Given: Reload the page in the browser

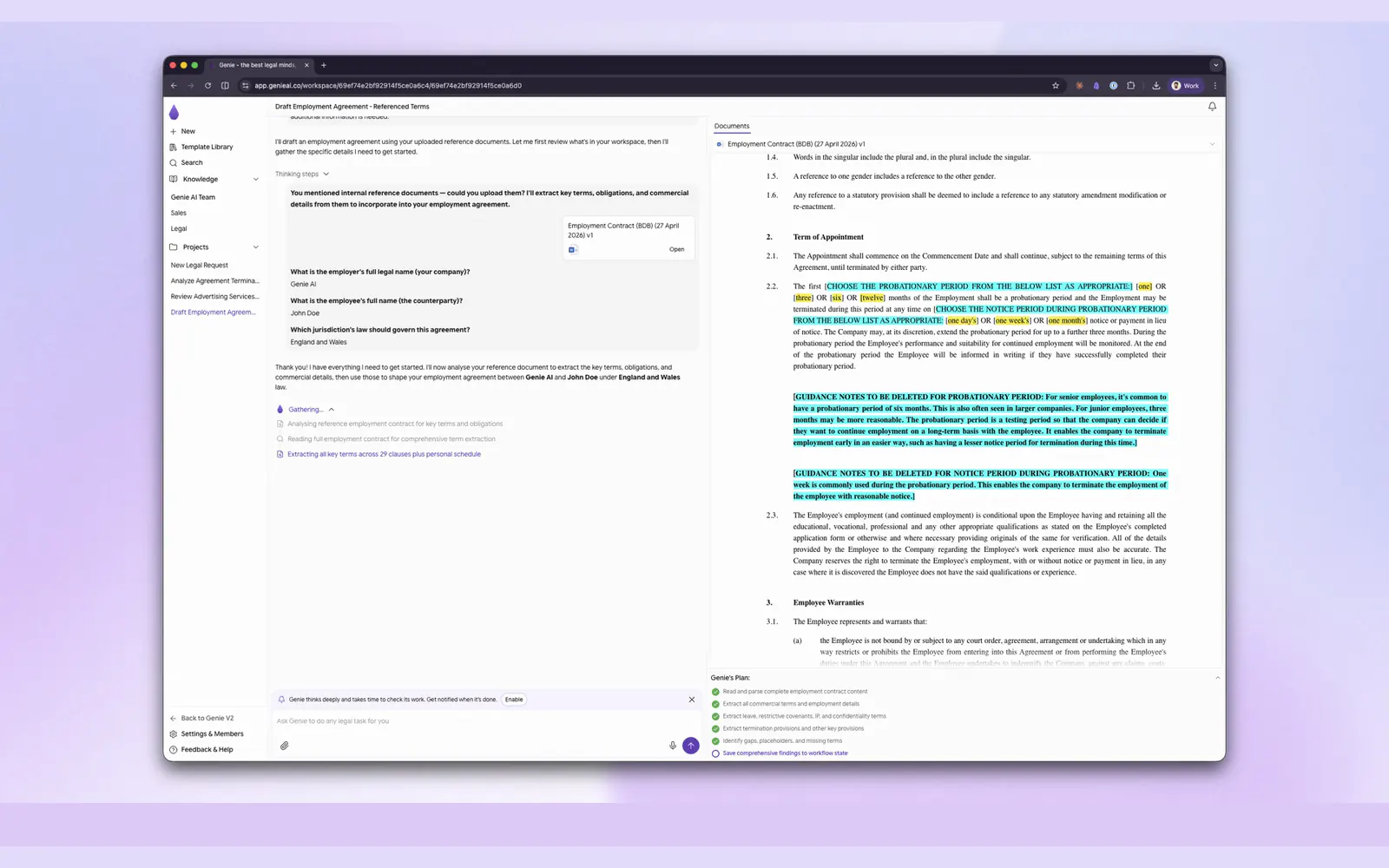Looking at the screenshot, I should click(x=207, y=86).
